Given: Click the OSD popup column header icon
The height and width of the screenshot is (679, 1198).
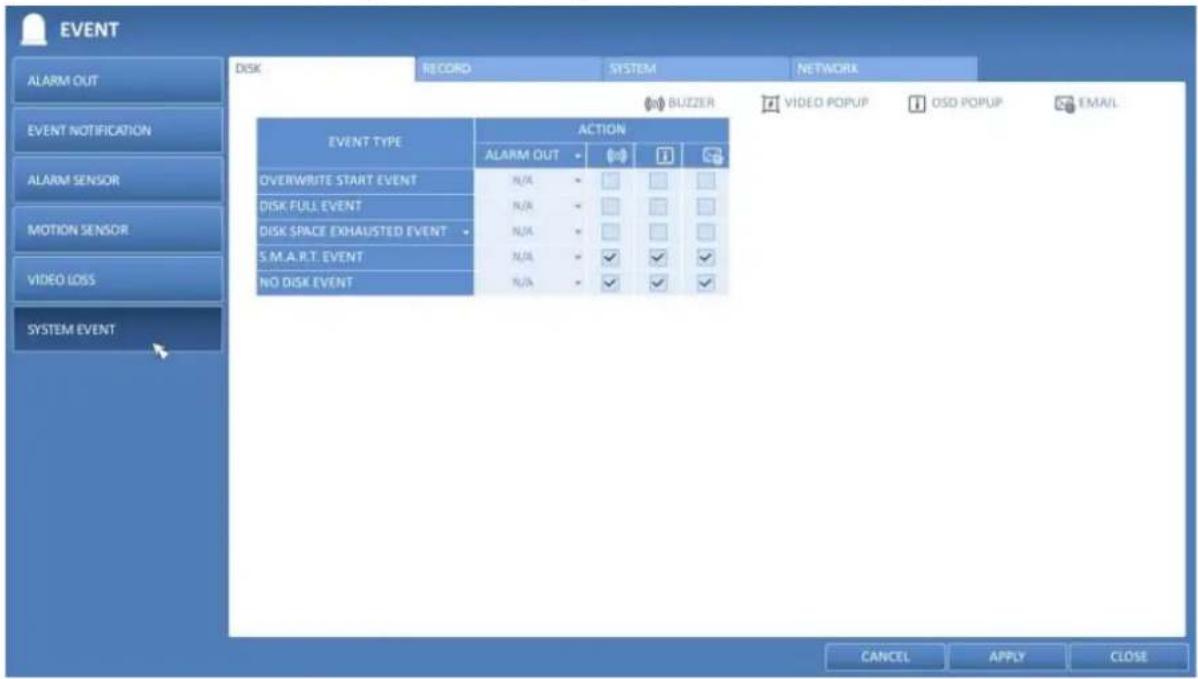Looking at the screenshot, I should pos(665,156).
